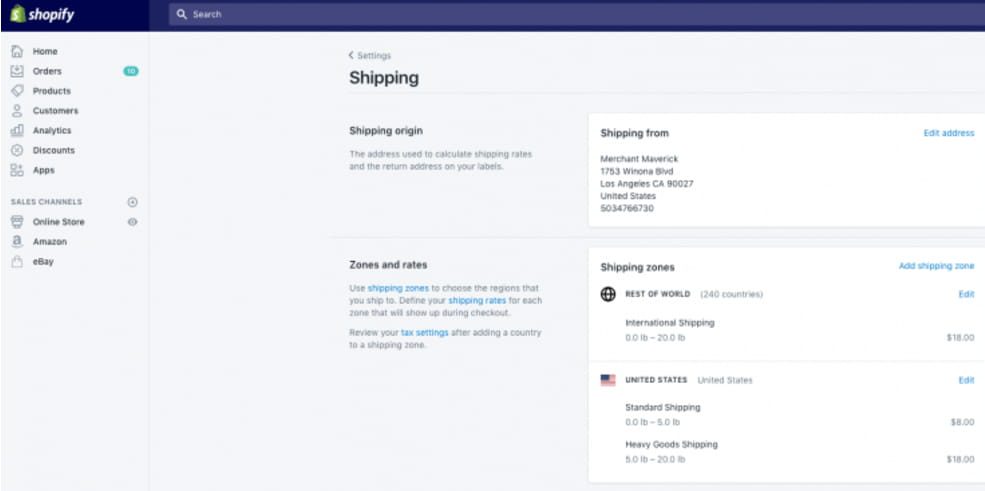Click the Discounts icon
Image resolution: width=985 pixels, height=491 pixels.
17,150
